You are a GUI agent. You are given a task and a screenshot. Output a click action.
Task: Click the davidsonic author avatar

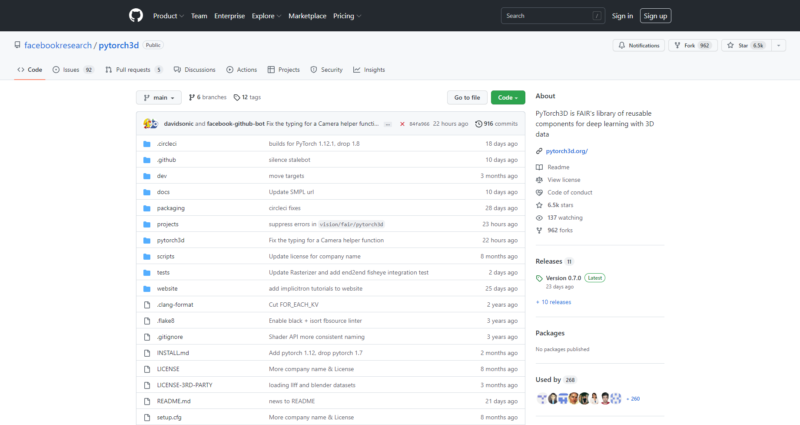(x=148, y=124)
